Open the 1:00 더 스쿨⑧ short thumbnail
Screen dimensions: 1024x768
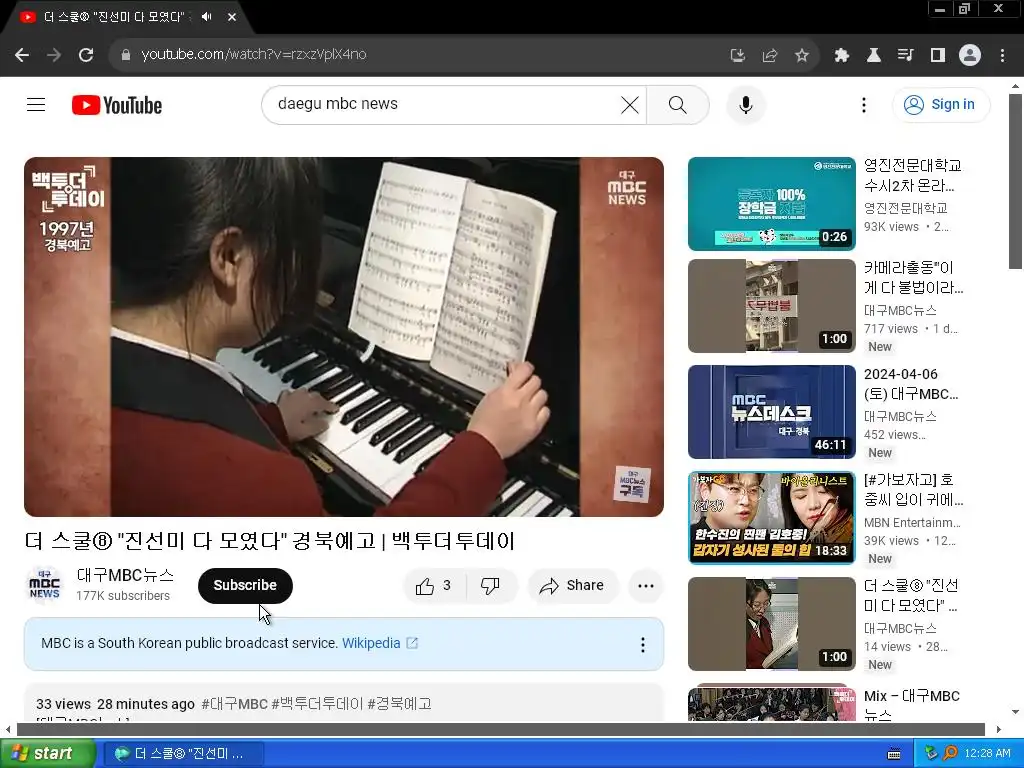771,624
